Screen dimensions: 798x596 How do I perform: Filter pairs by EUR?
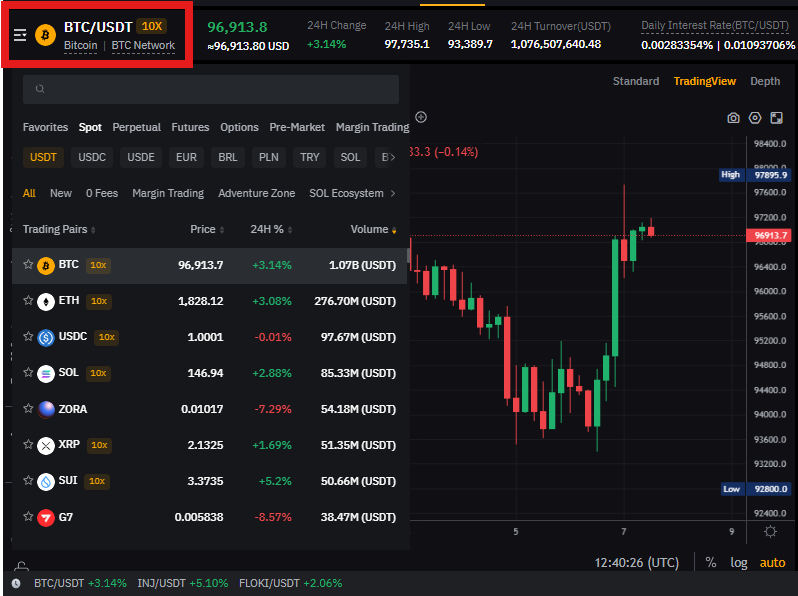[x=186, y=157]
